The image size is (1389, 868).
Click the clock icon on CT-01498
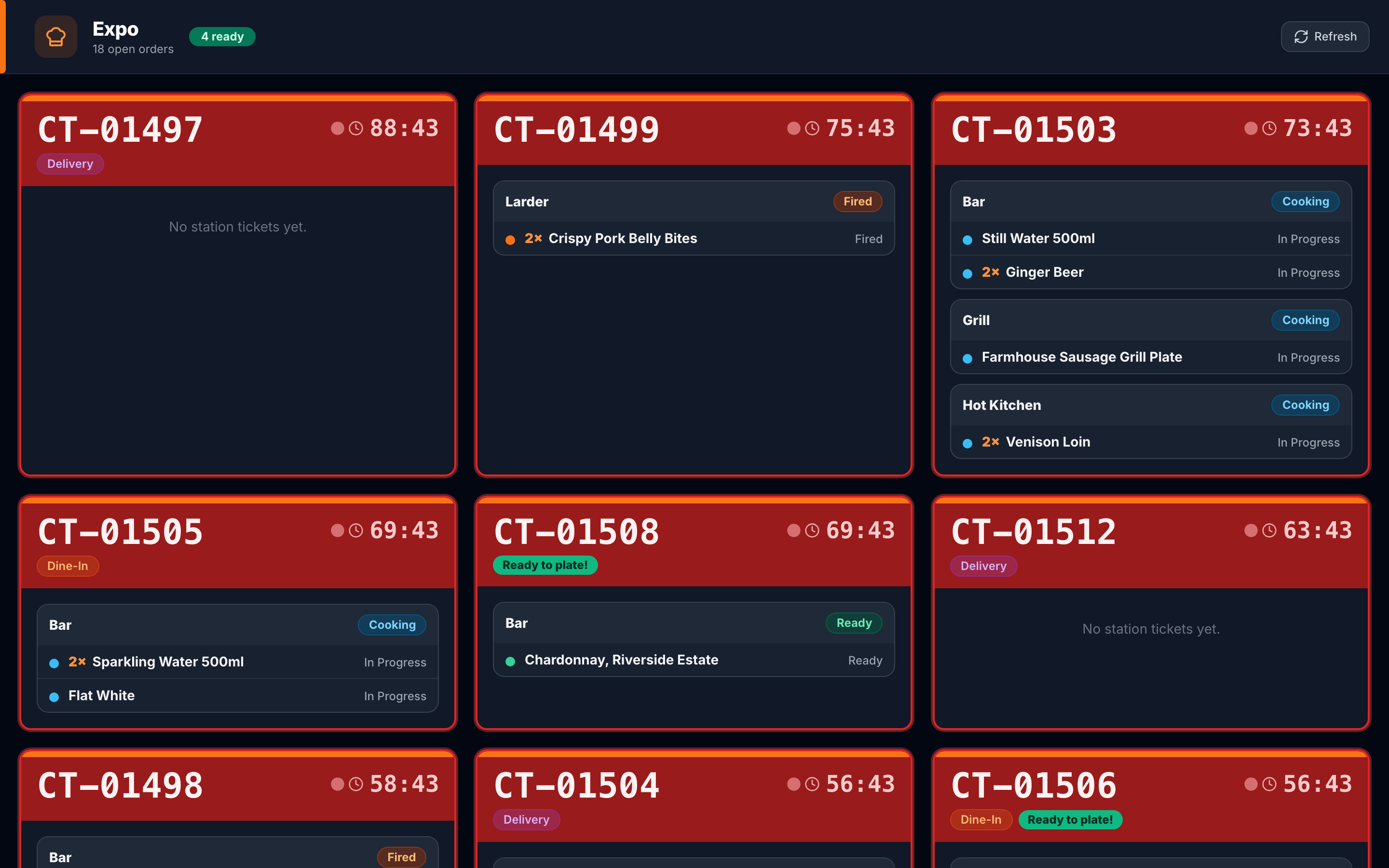click(356, 784)
